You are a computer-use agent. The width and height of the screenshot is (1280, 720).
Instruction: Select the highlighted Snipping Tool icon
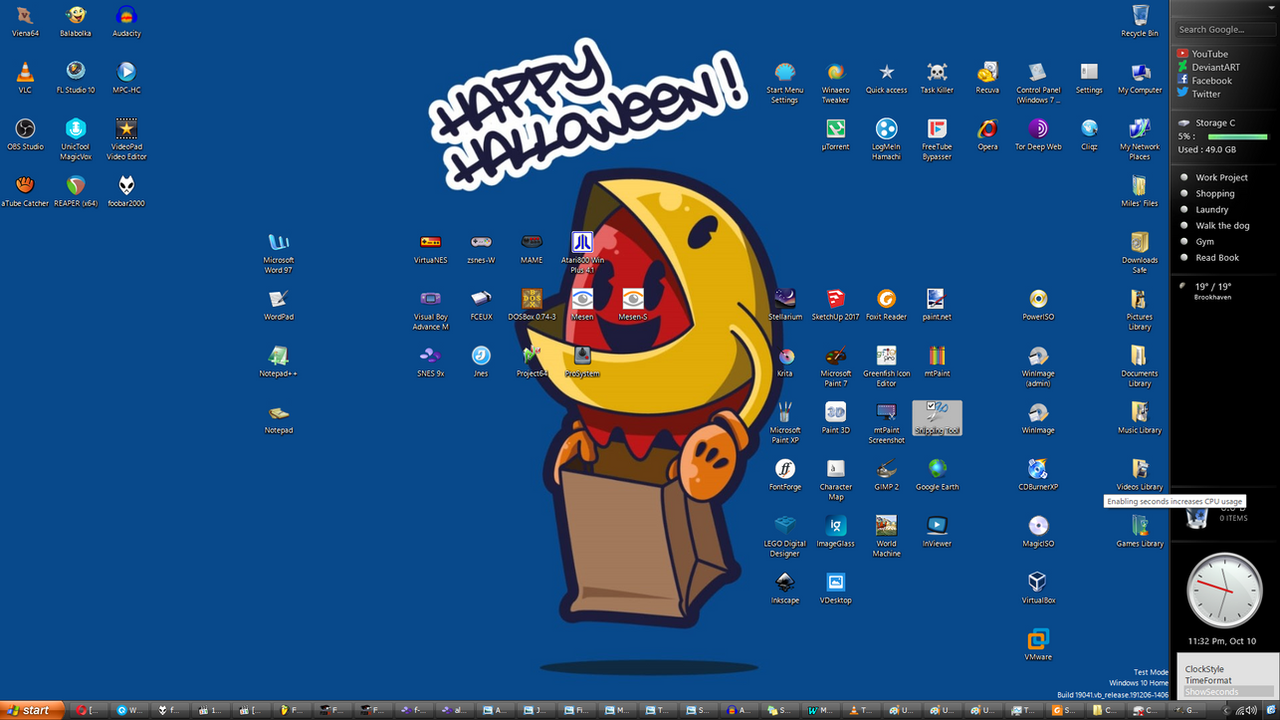click(937, 418)
